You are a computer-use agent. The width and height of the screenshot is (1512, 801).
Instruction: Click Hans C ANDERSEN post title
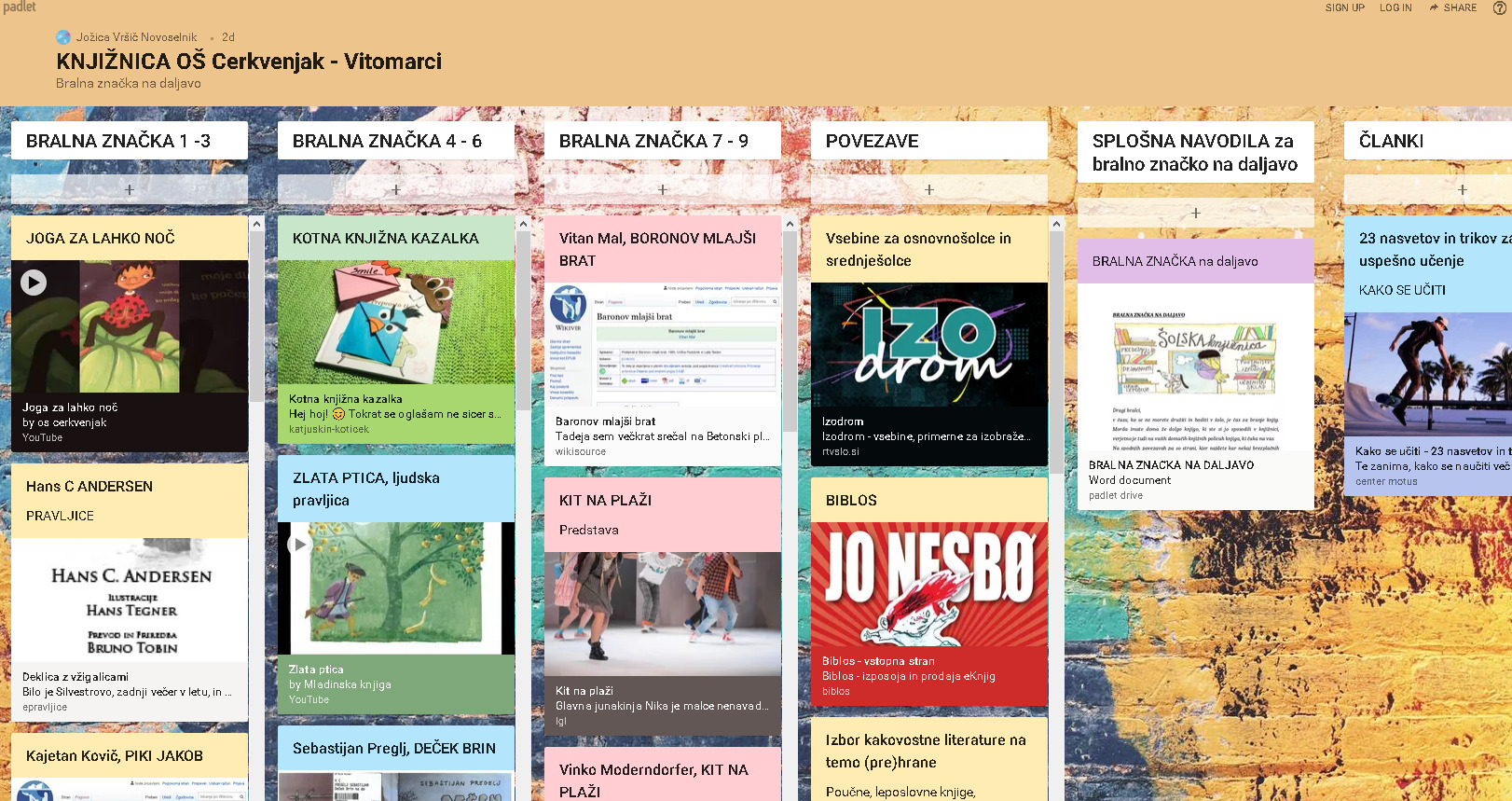click(89, 486)
